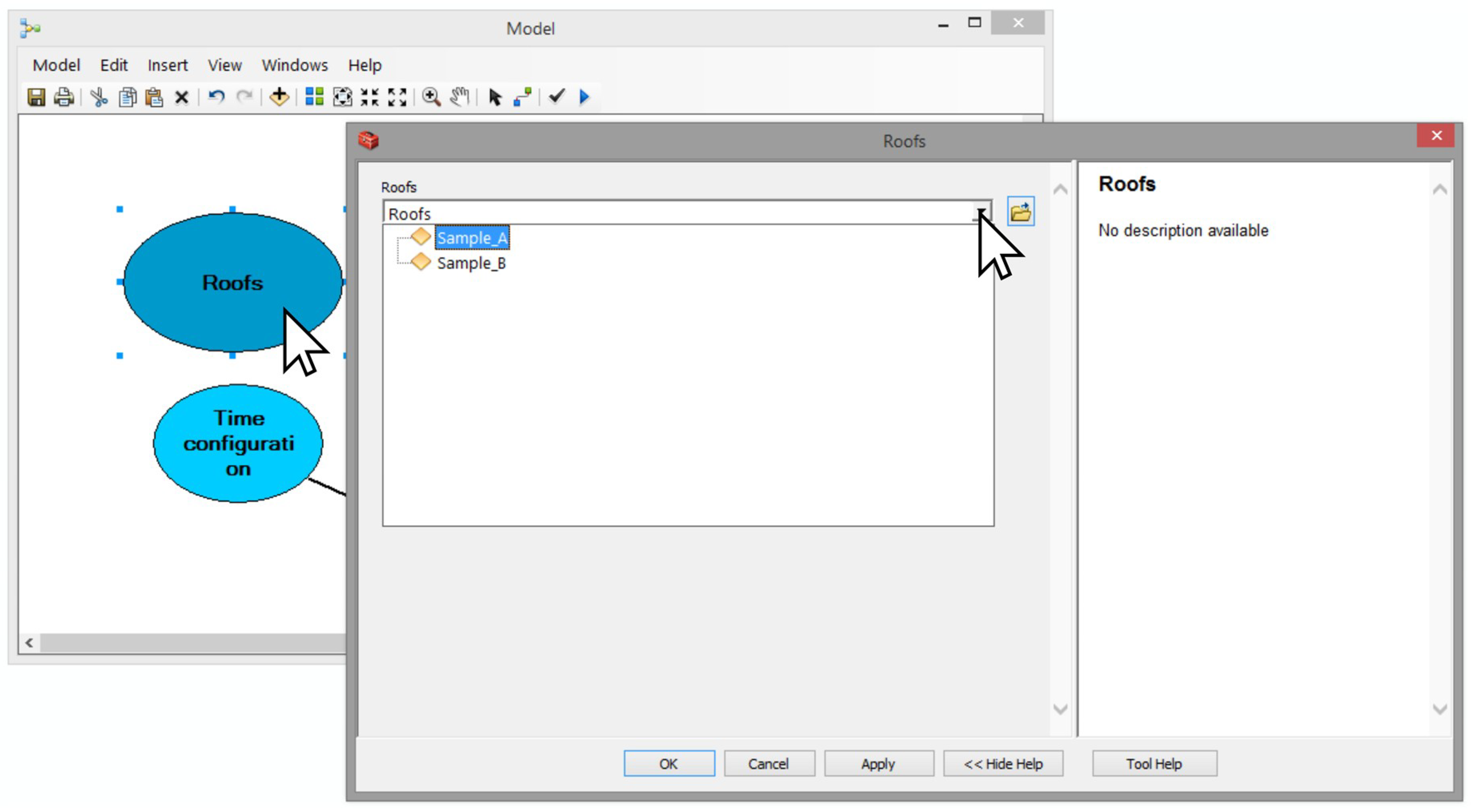Screen dimensions: 1477x812
Task: Click the Add Data plus icon
Action: (x=279, y=97)
